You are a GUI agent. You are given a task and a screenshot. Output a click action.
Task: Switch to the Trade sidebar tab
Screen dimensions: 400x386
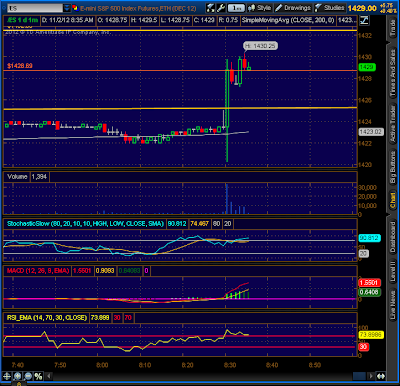(x=393, y=28)
